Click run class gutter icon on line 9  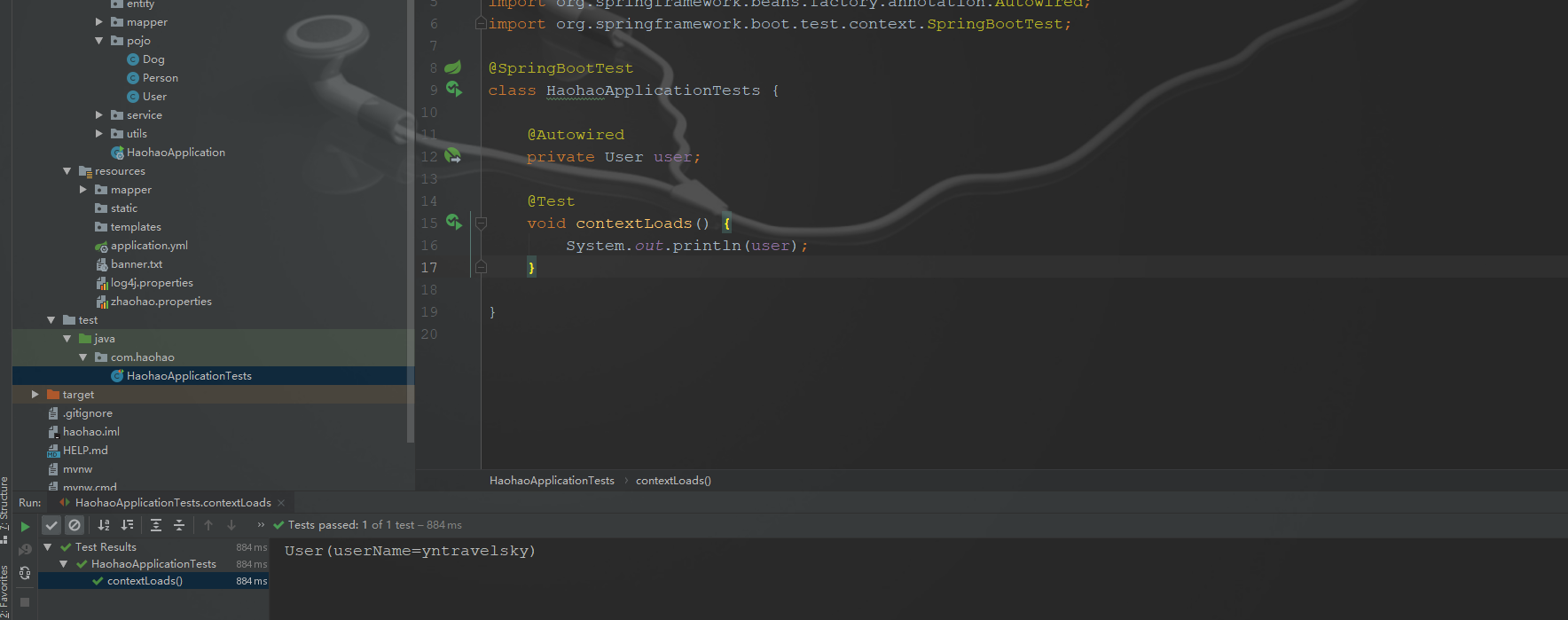tap(454, 89)
